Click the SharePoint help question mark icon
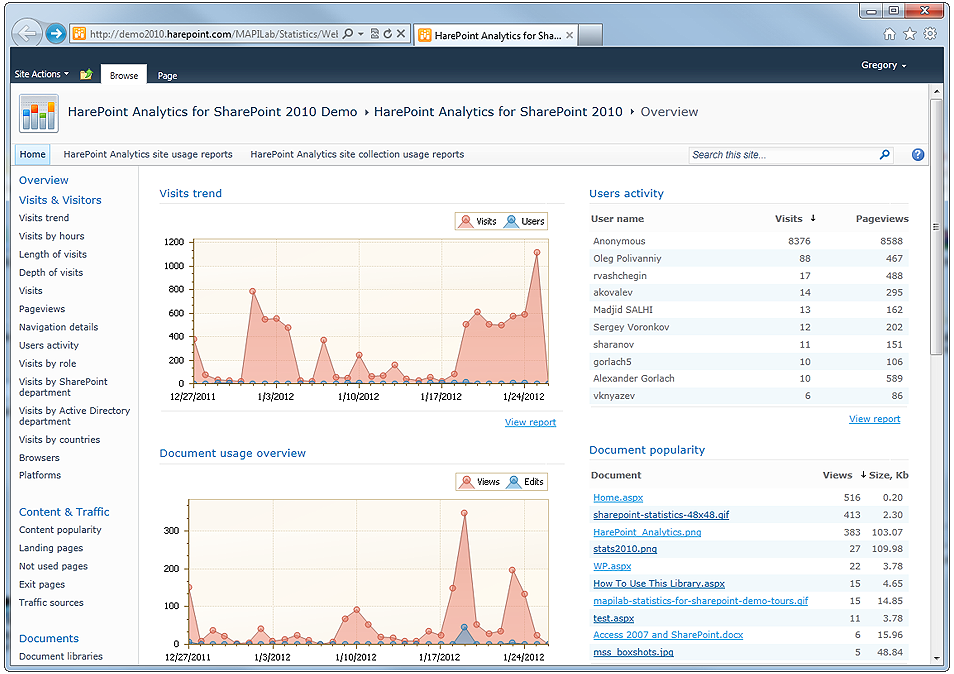Viewport: 954px width, 674px height. (918, 155)
